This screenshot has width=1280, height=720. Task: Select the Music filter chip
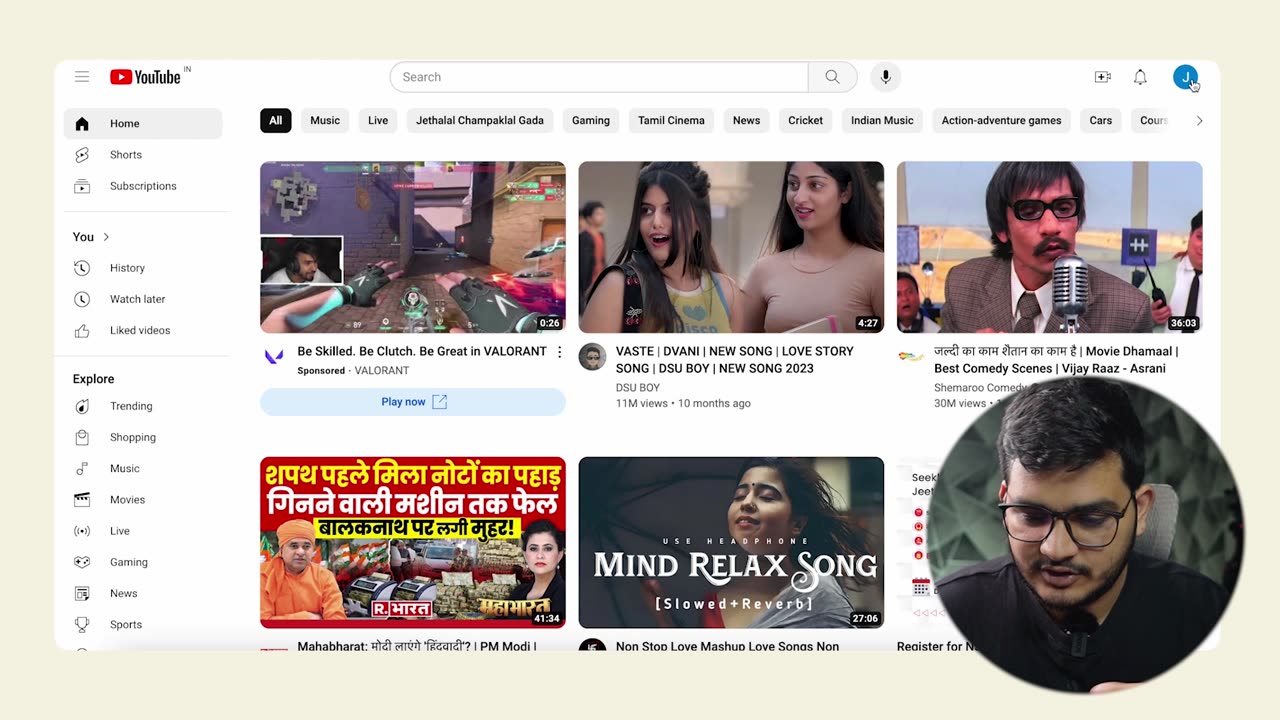(x=325, y=121)
